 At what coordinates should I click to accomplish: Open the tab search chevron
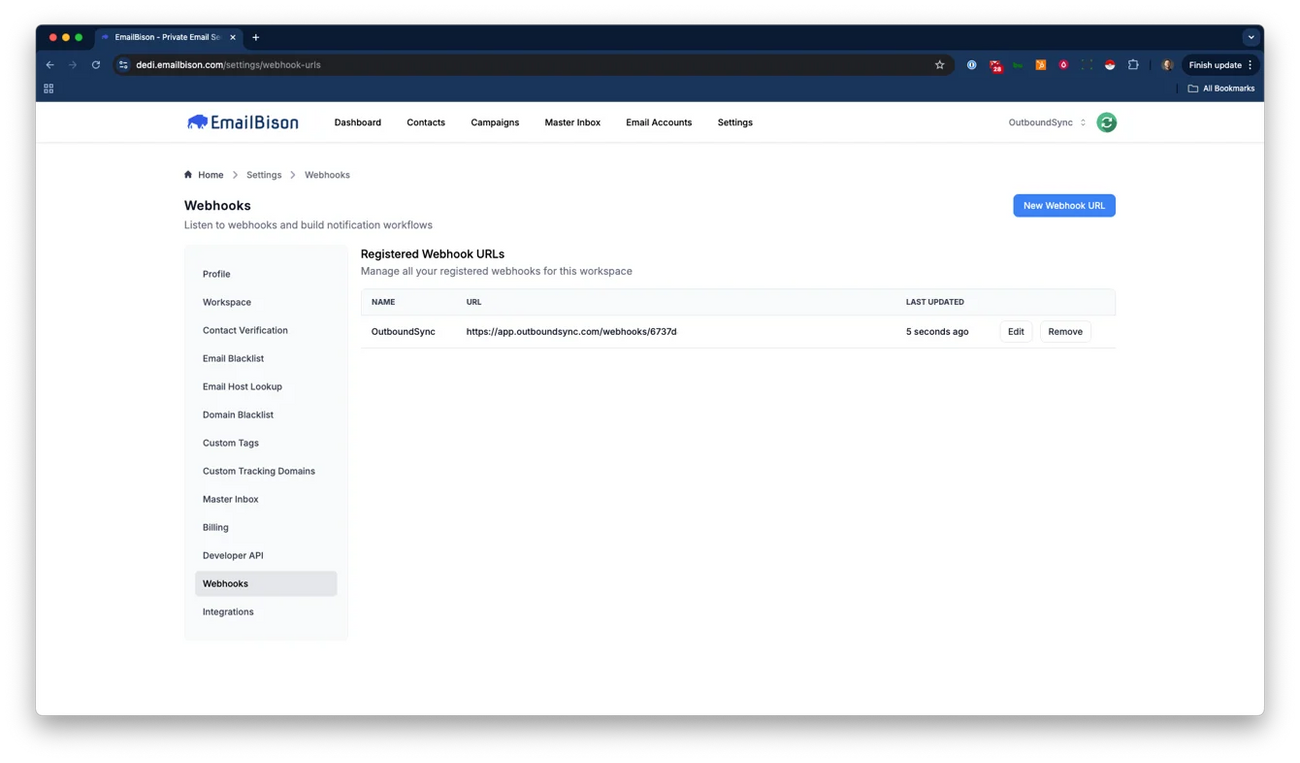1251,37
